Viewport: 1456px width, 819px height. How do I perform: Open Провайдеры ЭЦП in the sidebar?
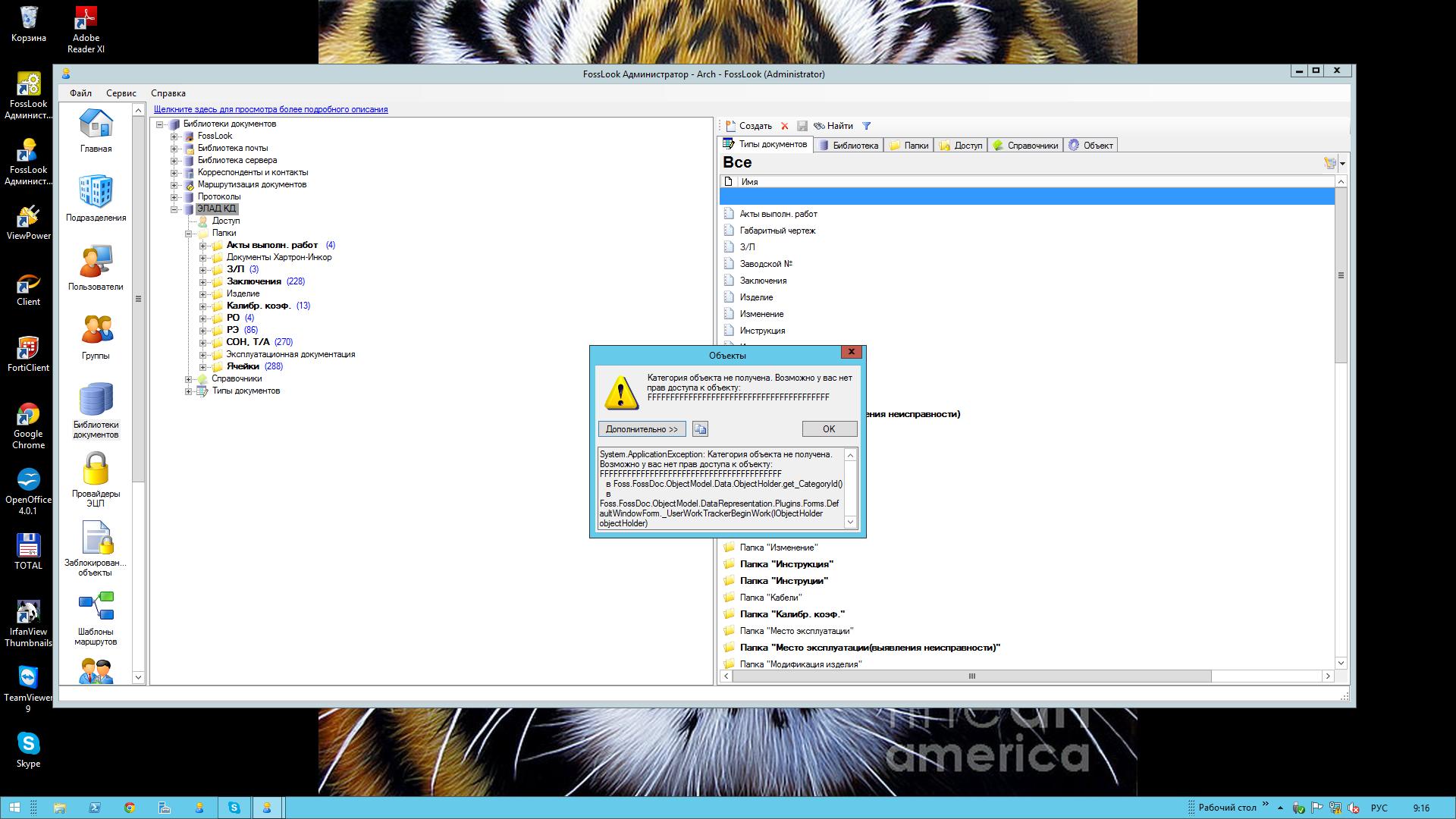pyautogui.click(x=96, y=479)
